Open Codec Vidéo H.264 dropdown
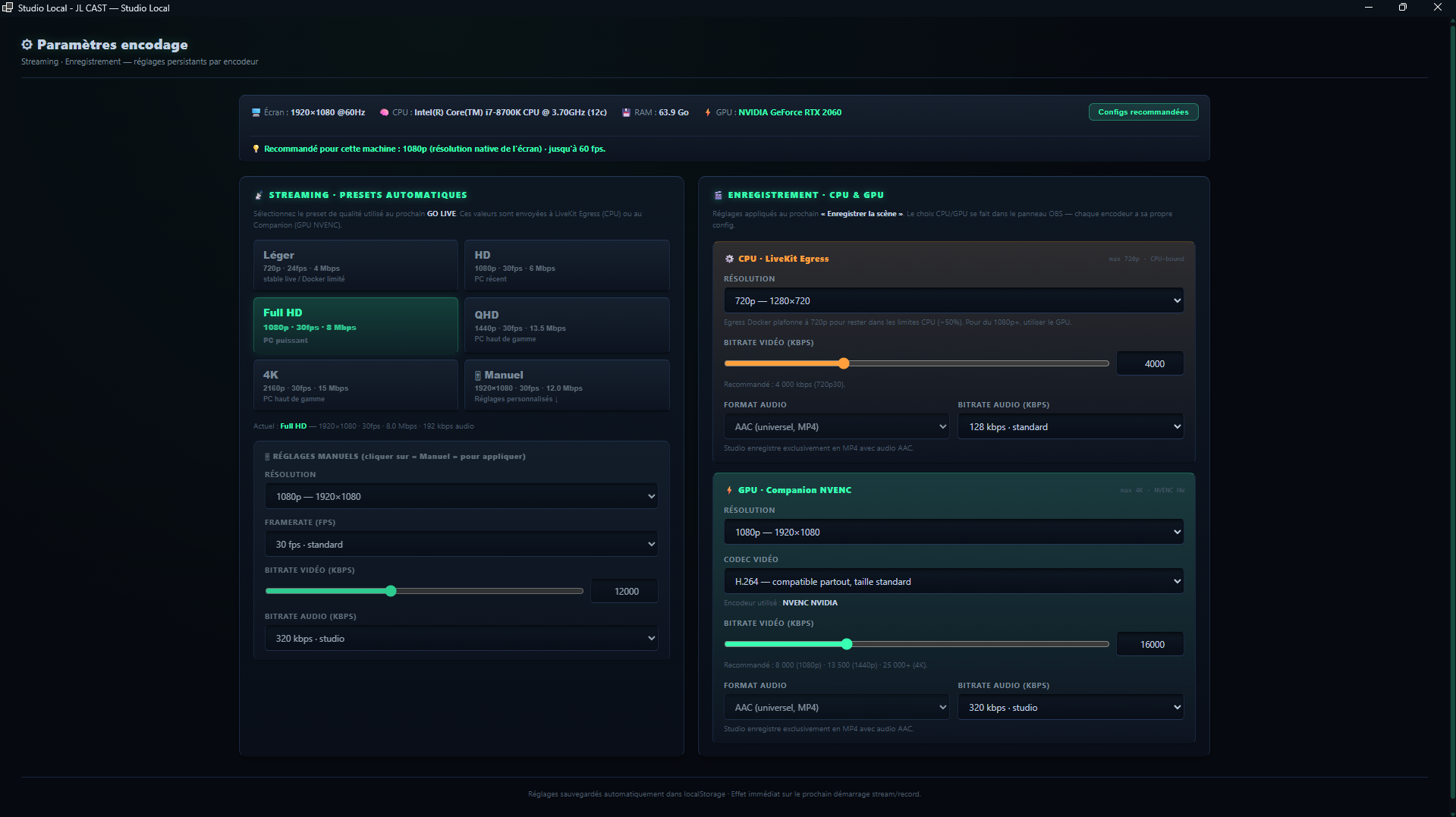 tap(954, 581)
